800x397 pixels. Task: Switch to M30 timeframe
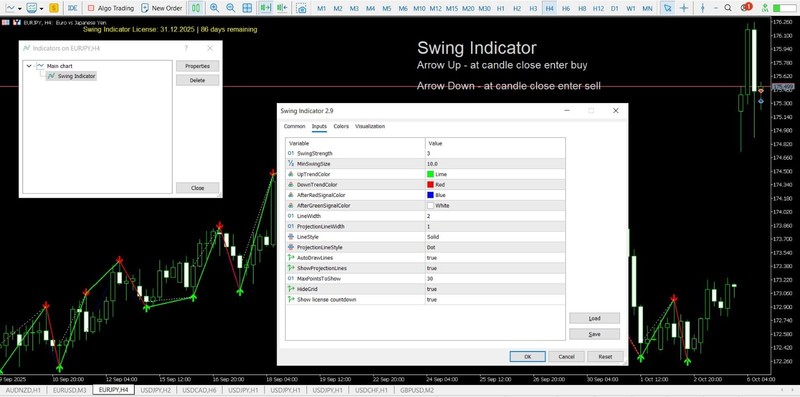click(x=485, y=9)
